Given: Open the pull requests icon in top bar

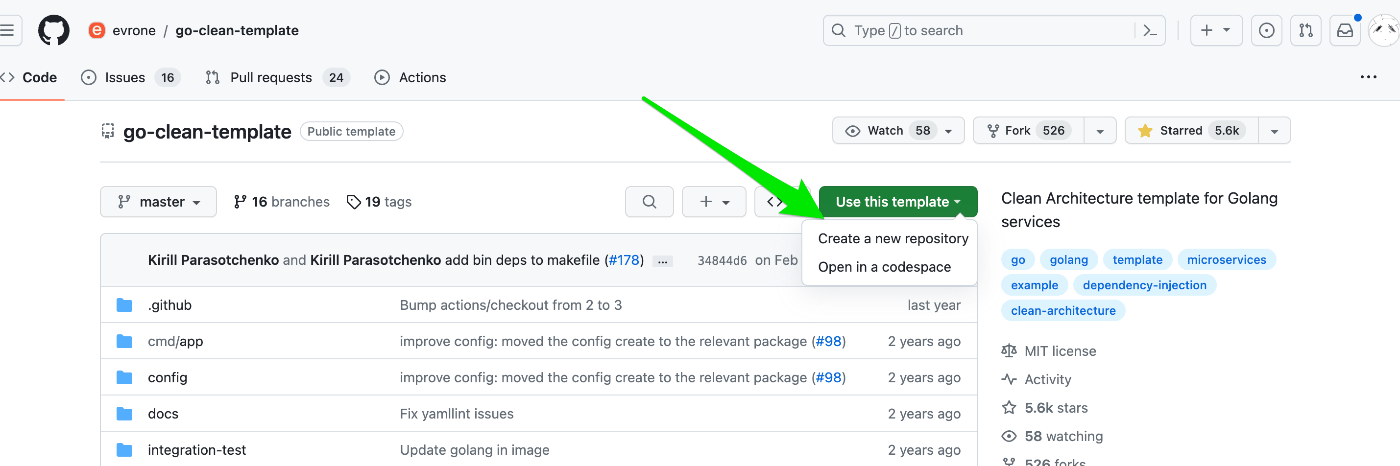Looking at the screenshot, I should point(1306,31).
